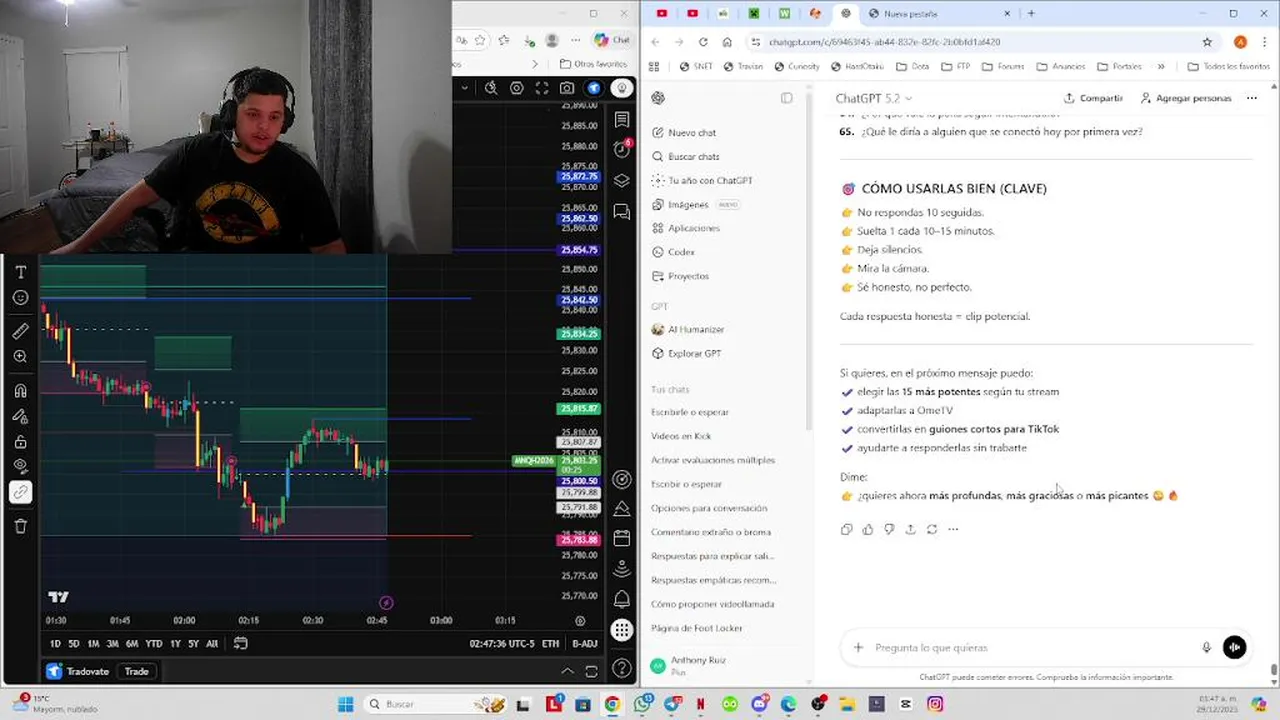Open the emoji/icons tool in TradingView toolbar
The height and width of the screenshot is (720, 1280).
click(x=20, y=298)
